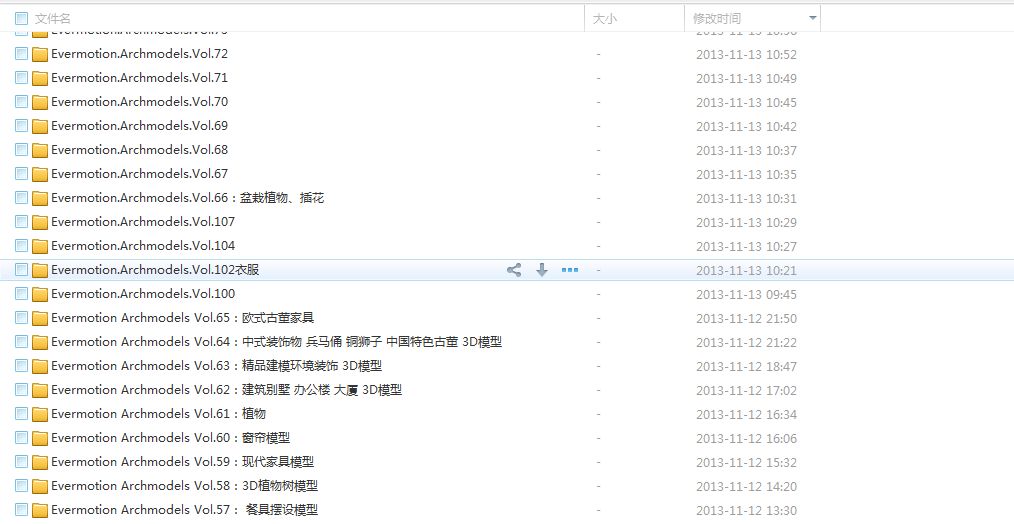Open folder Evermotion.Archmodels.Vol.107
This screenshot has height=524, width=1014.
click(x=143, y=221)
